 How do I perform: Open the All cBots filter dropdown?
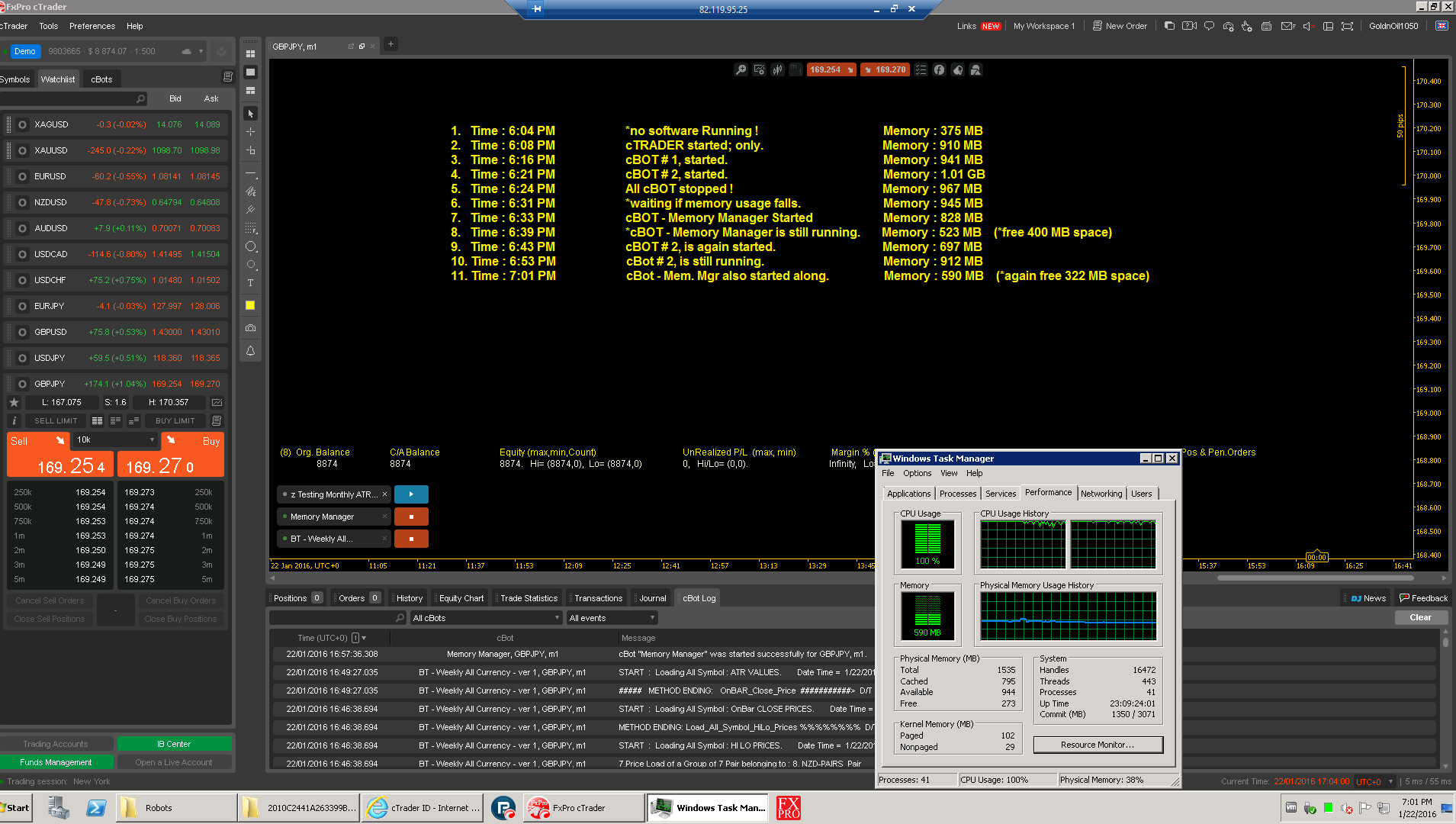tap(486, 618)
